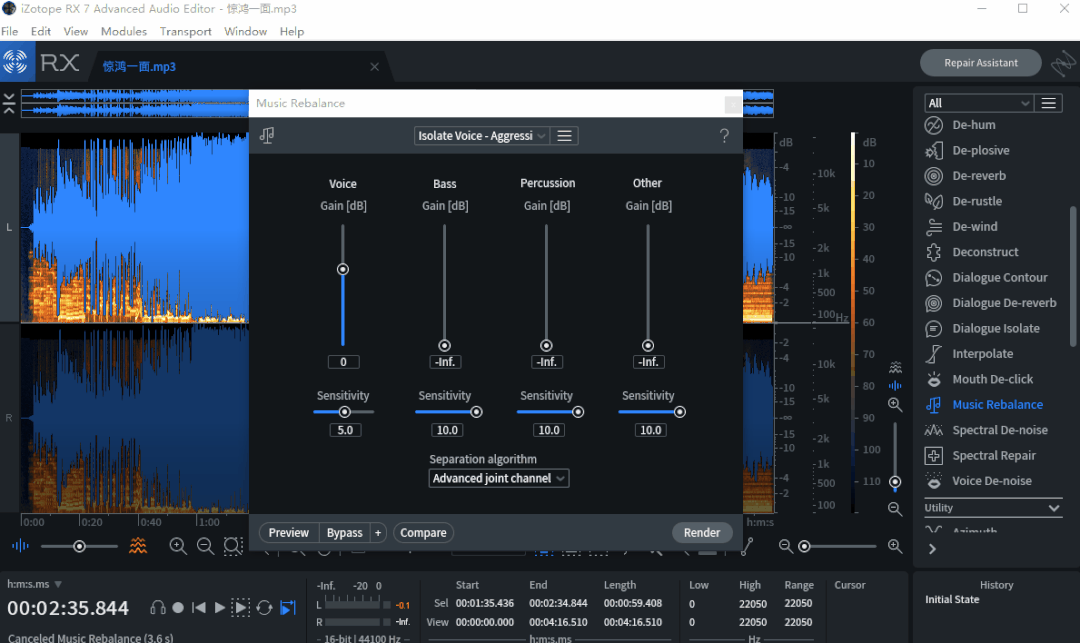Viewport: 1080px width, 643px height.
Task: Click the rewind to start button
Action: coord(199,608)
